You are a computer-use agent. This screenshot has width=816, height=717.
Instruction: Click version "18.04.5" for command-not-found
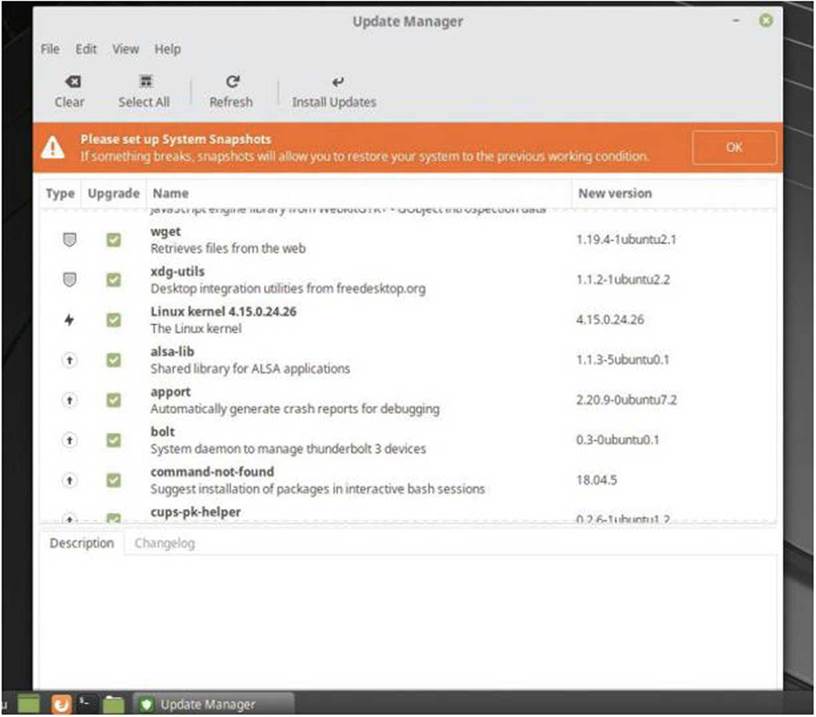pos(596,480)
